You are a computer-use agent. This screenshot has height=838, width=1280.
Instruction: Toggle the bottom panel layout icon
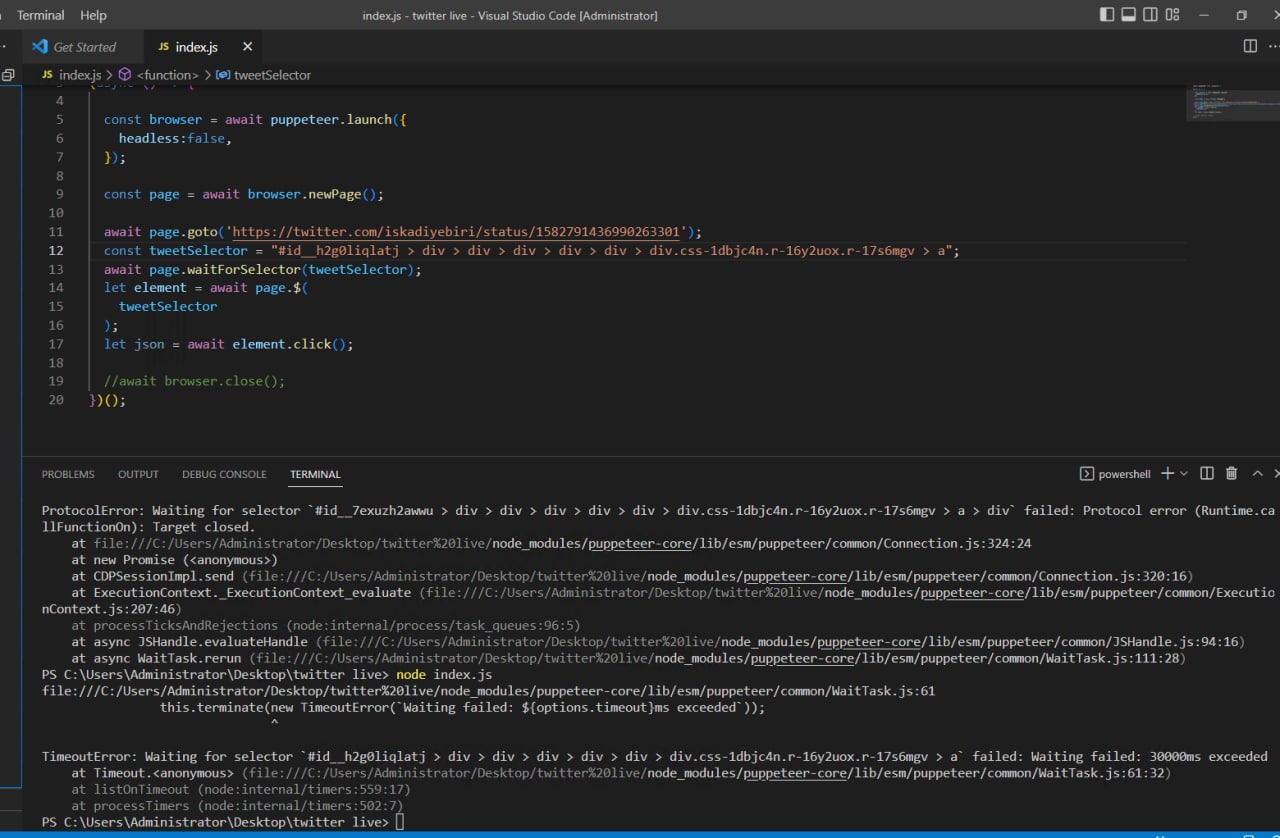click(1129, 15)
